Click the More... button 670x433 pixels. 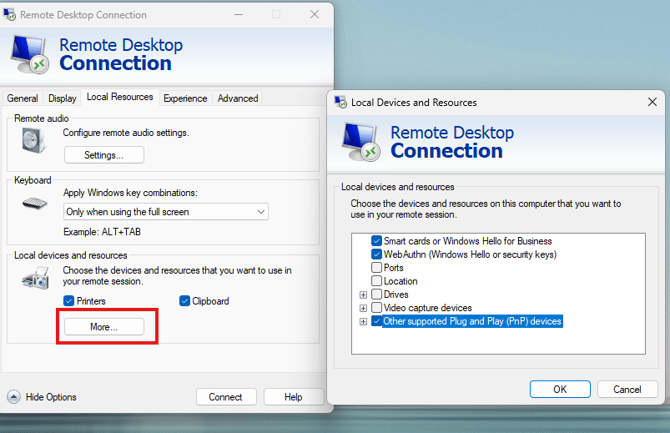[x=104, y=327]
